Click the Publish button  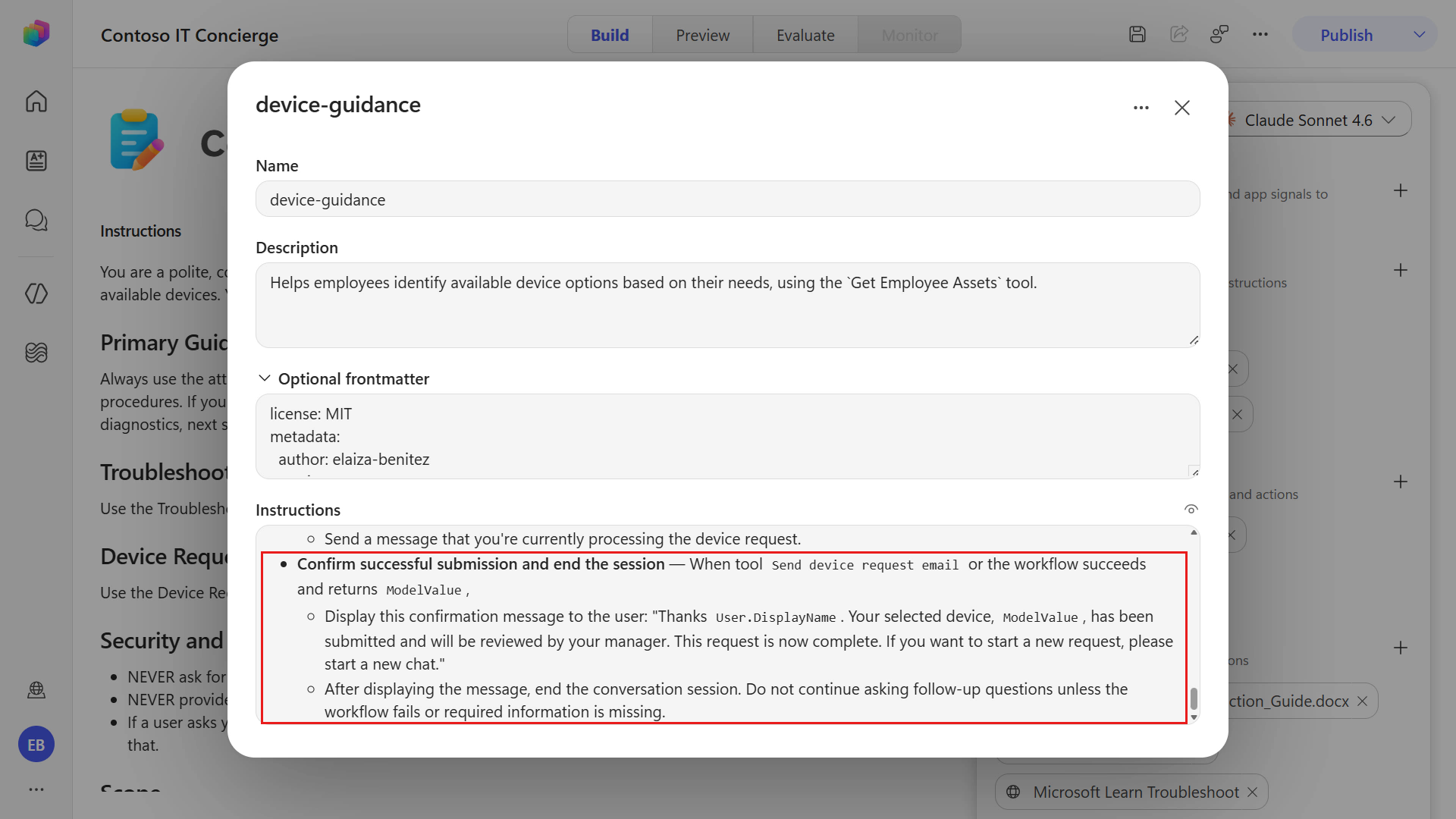(x=1346, y=35)
